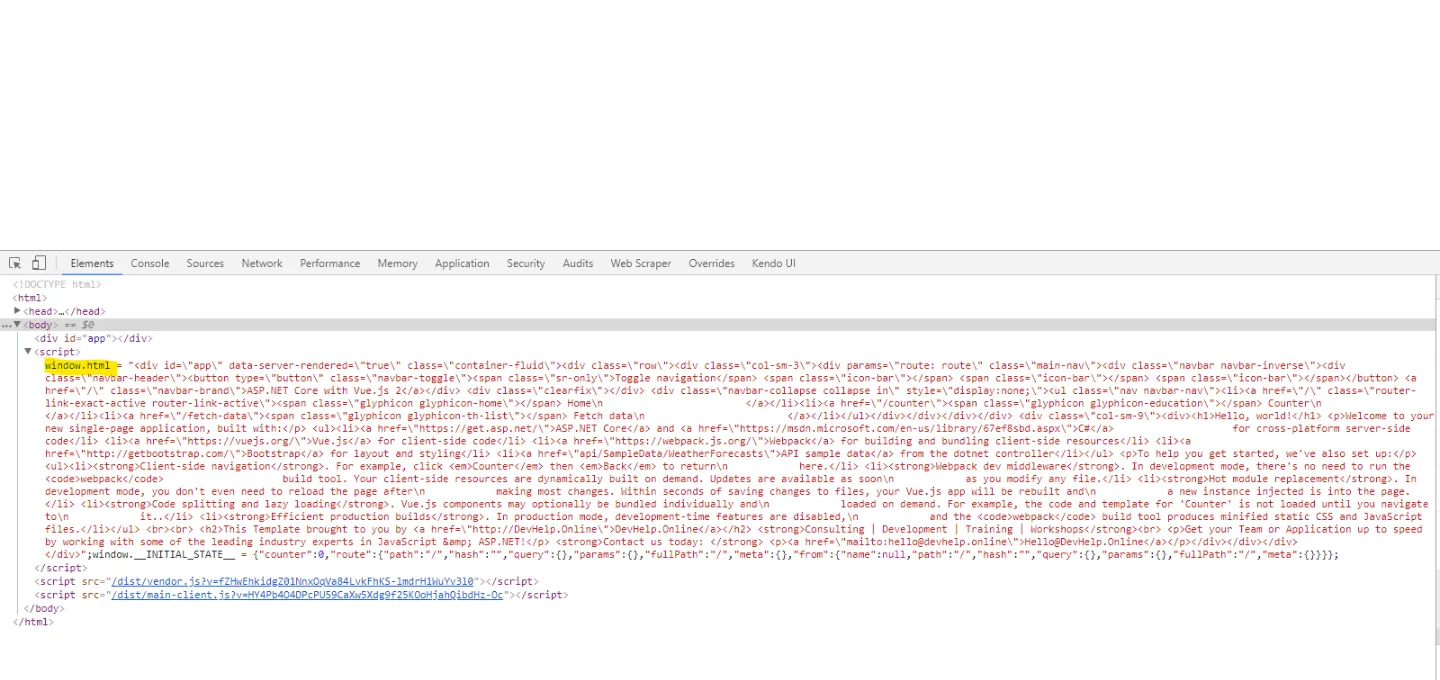
Task: Switch to the Overrides tab
Action: click(712, 263)
